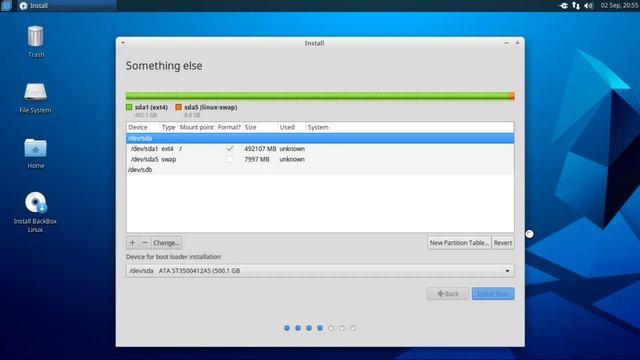
Task: Open the power indicator tray icon
Action: [563, 5]
